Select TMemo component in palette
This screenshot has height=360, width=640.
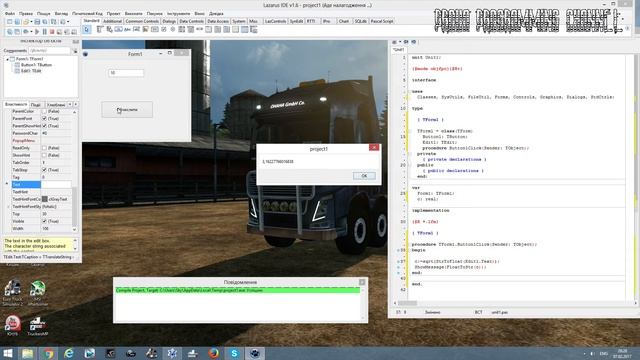[x=145, y=29]
